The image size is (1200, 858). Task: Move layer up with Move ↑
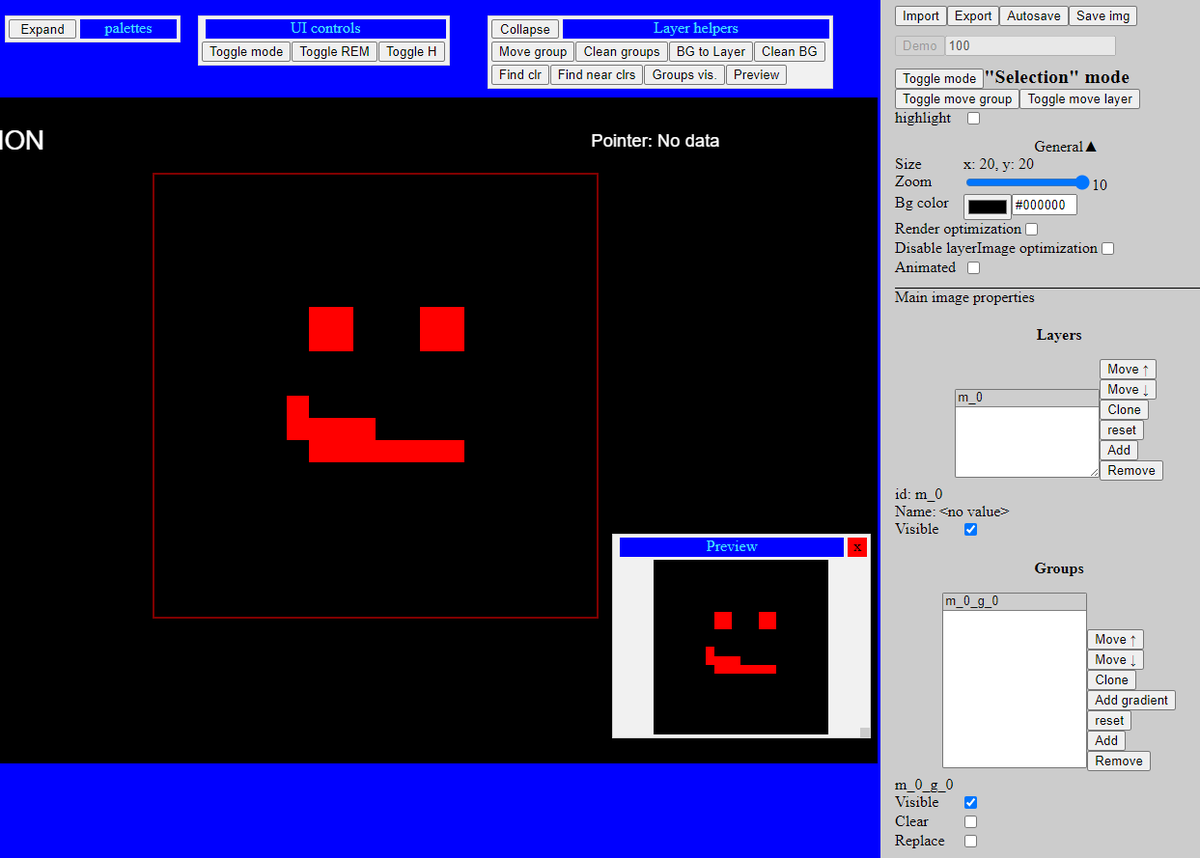pos(1129,370)
